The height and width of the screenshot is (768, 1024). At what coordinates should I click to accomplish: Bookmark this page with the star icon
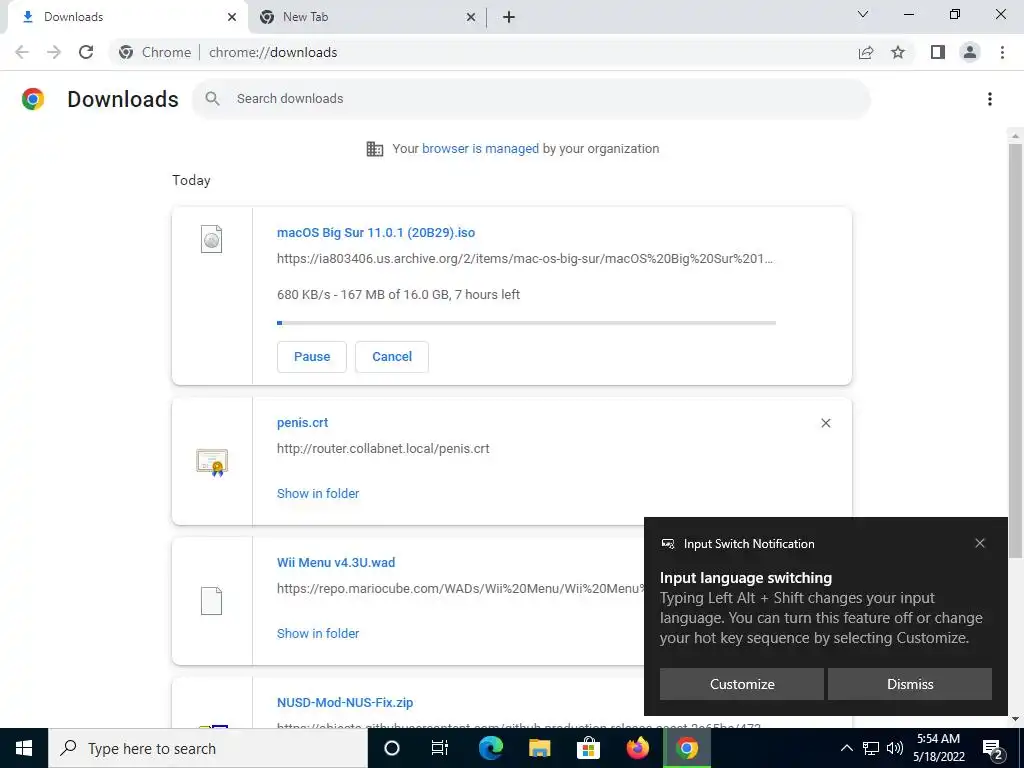[x=898, y=52]
